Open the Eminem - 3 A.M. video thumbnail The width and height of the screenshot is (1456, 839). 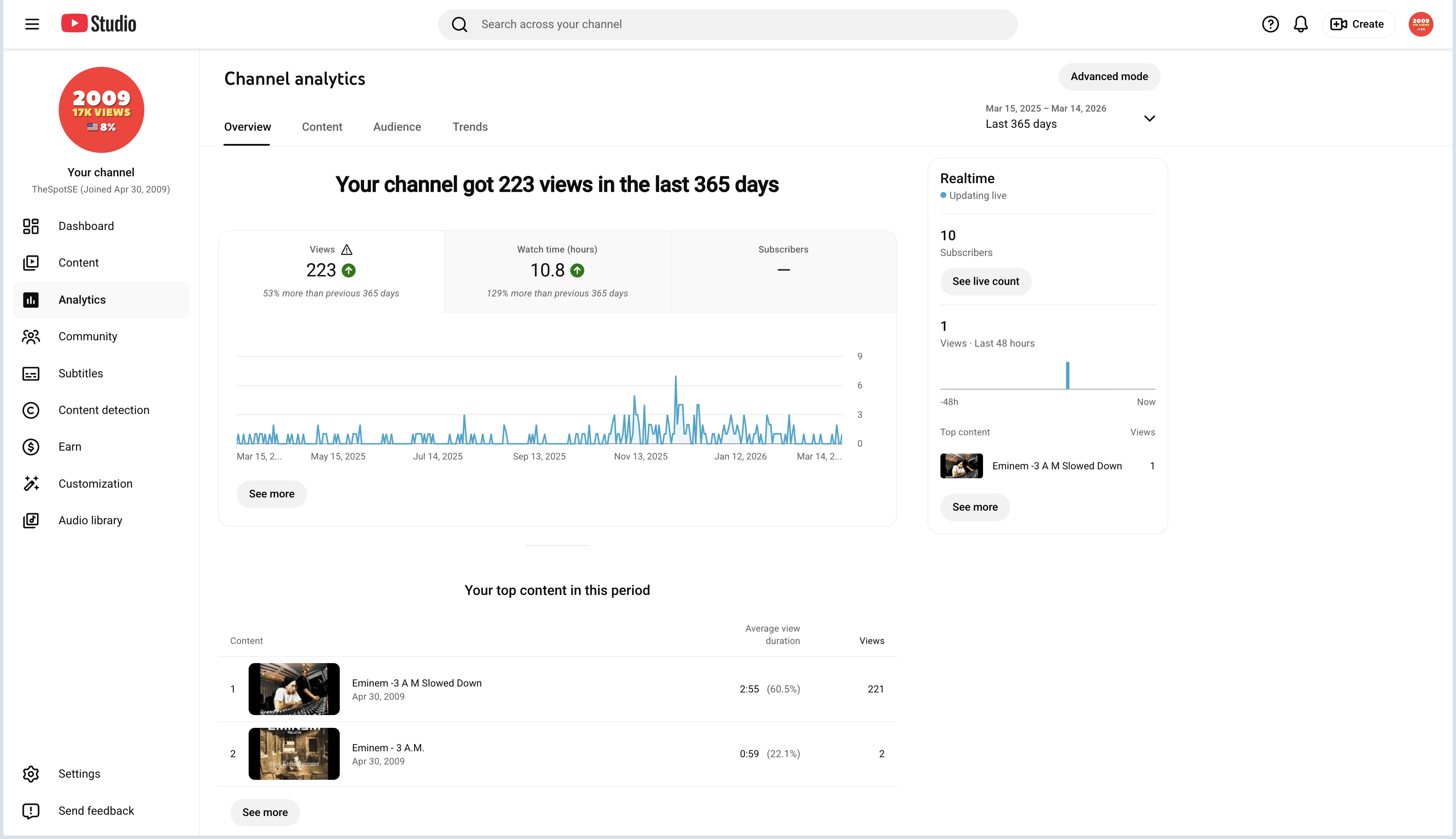[x=294, y=754]
